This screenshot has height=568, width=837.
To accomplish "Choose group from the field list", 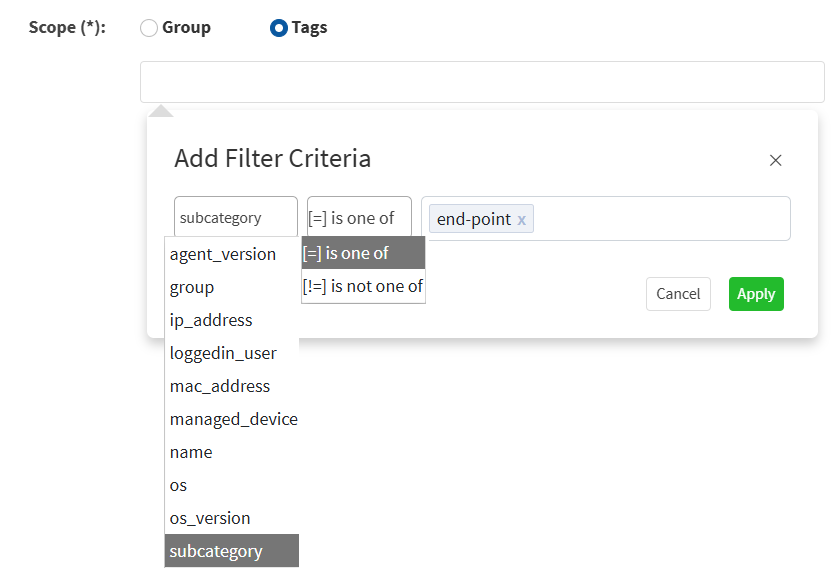I will point(192,287).
